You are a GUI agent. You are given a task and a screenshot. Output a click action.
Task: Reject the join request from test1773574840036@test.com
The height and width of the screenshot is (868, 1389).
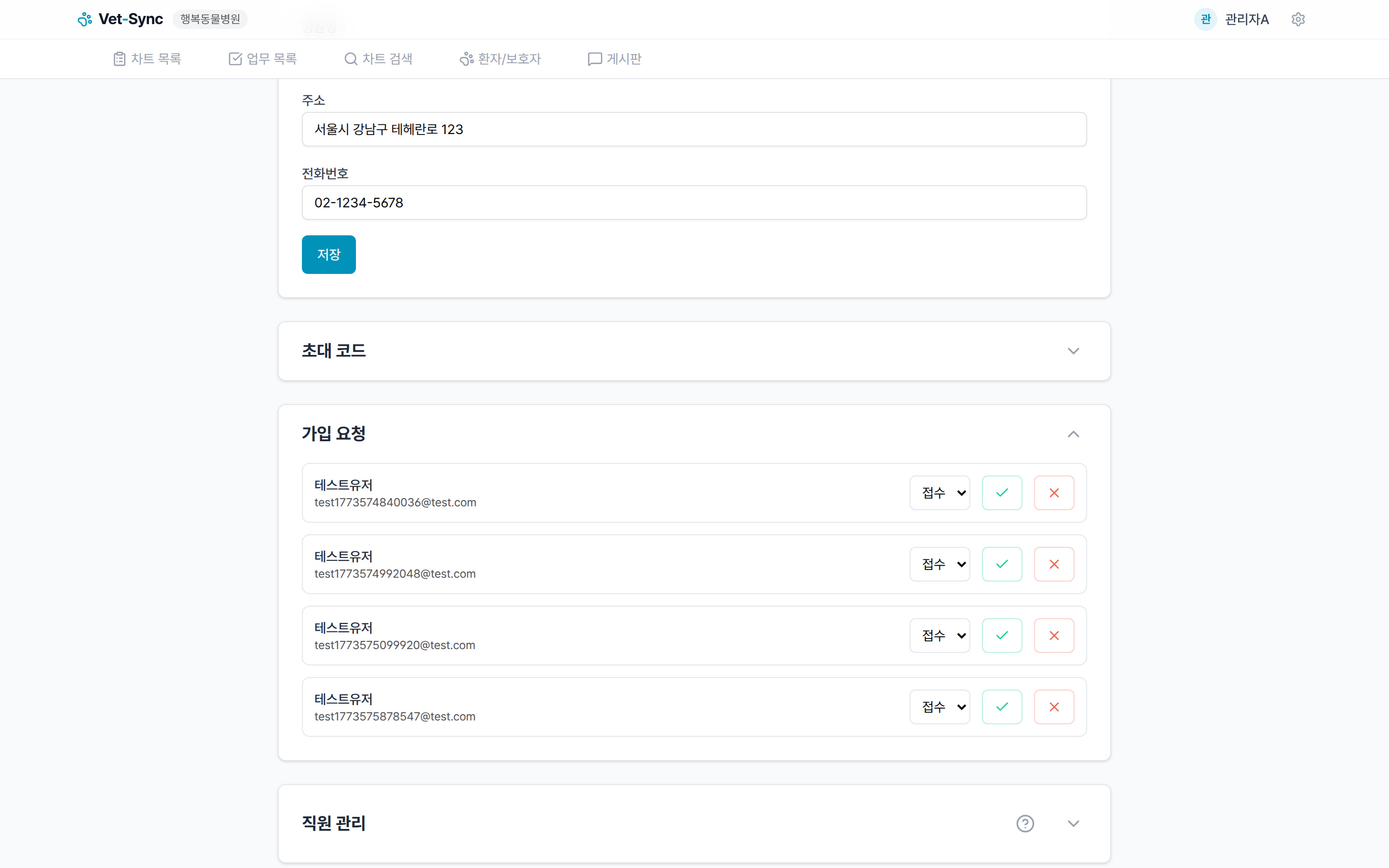coord(1054,492)
